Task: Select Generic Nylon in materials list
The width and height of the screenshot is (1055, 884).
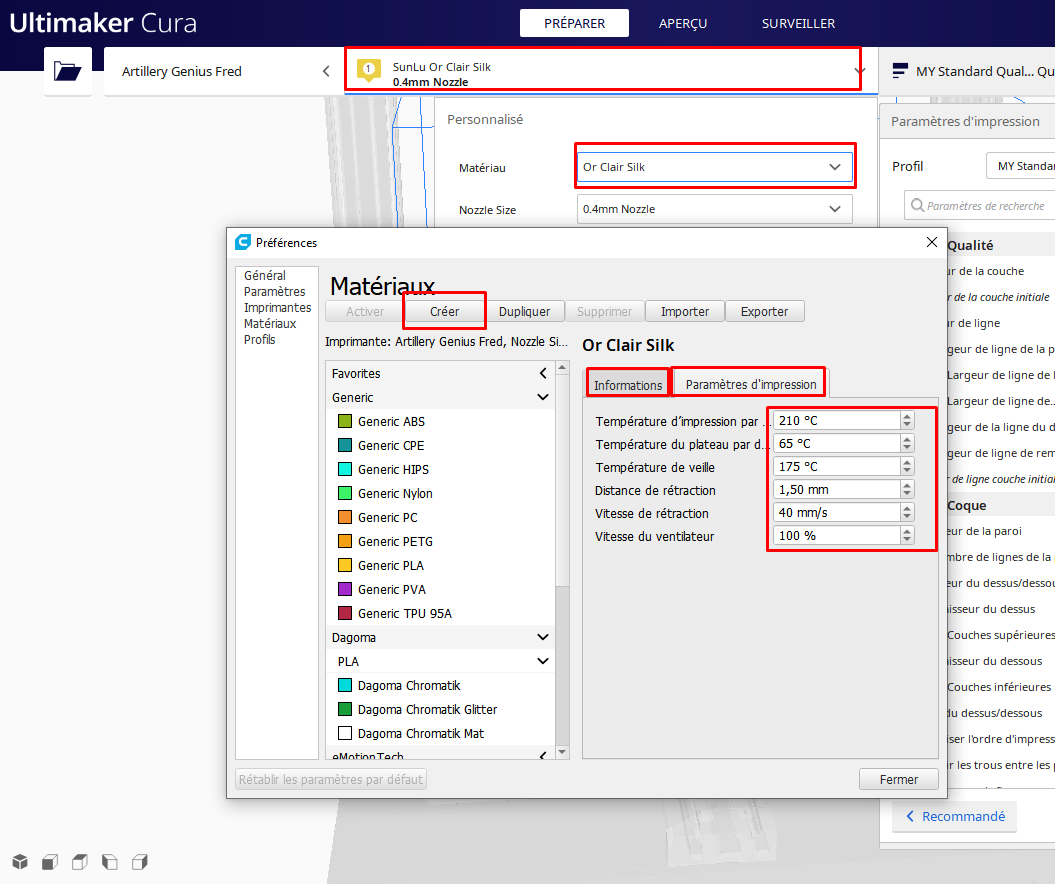Action: click(x=441, y=493)
